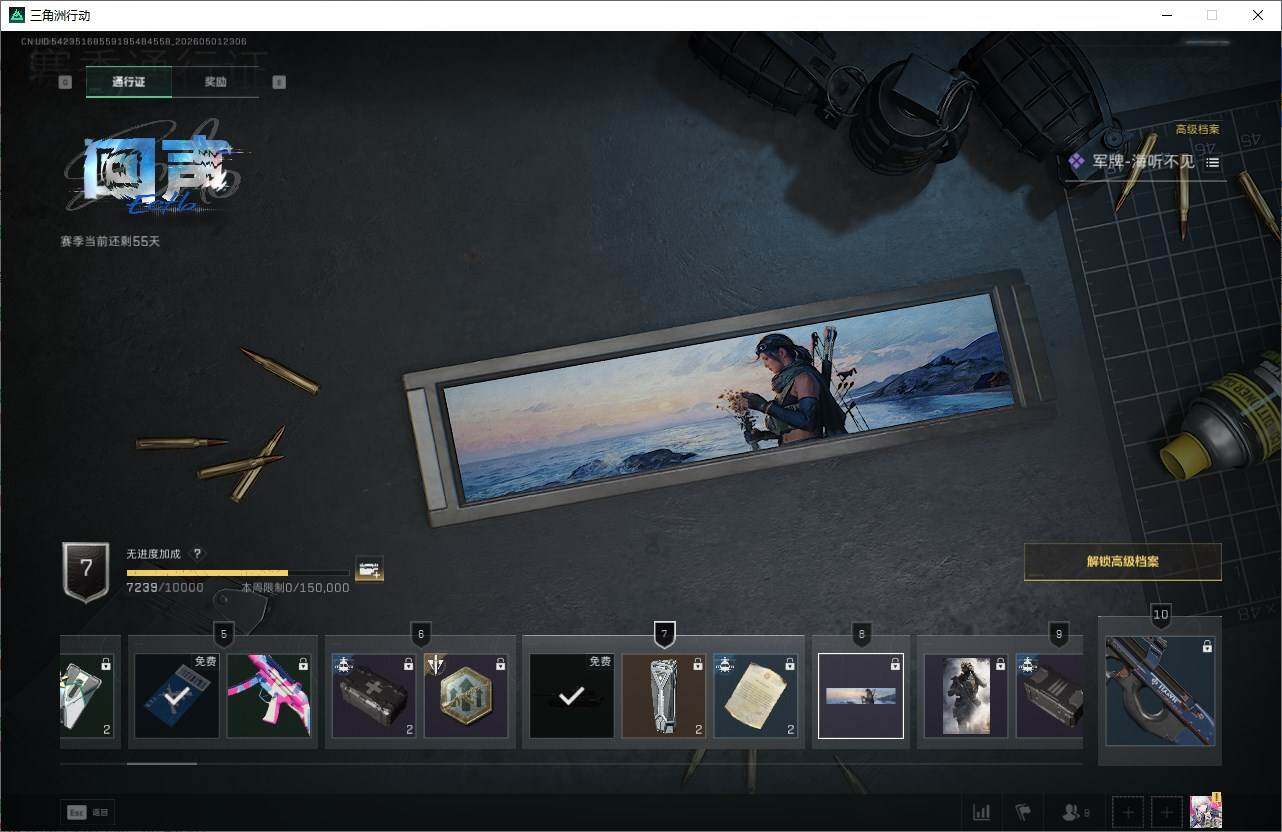Click the level 10 marker above the P90

click(x=1160, y=616)
